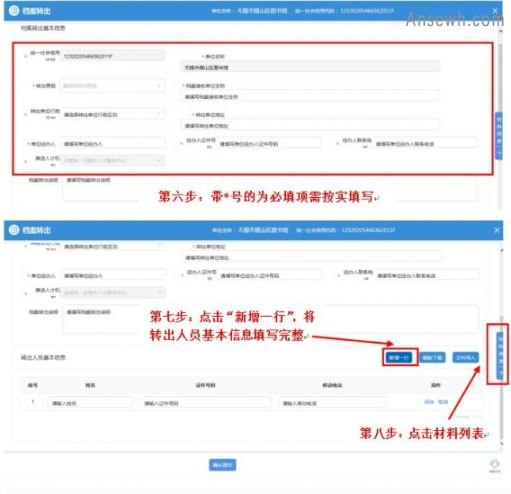Screen dimensions: 511x494
Task: Expand the 转往单位行政区划 dropdown in the step-six form
Action: point(113,114)
